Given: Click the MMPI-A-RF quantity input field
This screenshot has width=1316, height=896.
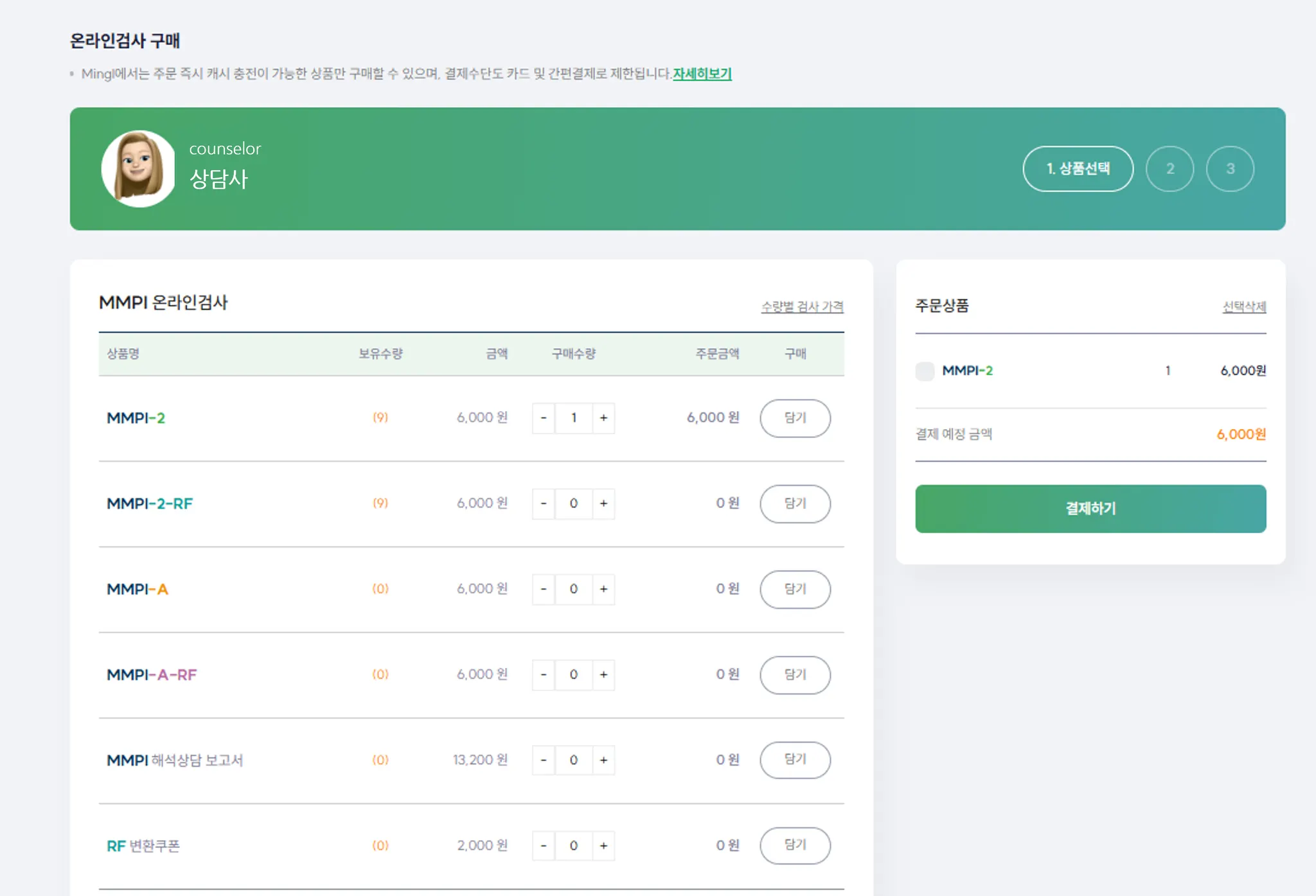Looking at the screenshot, I should (573, 674).
